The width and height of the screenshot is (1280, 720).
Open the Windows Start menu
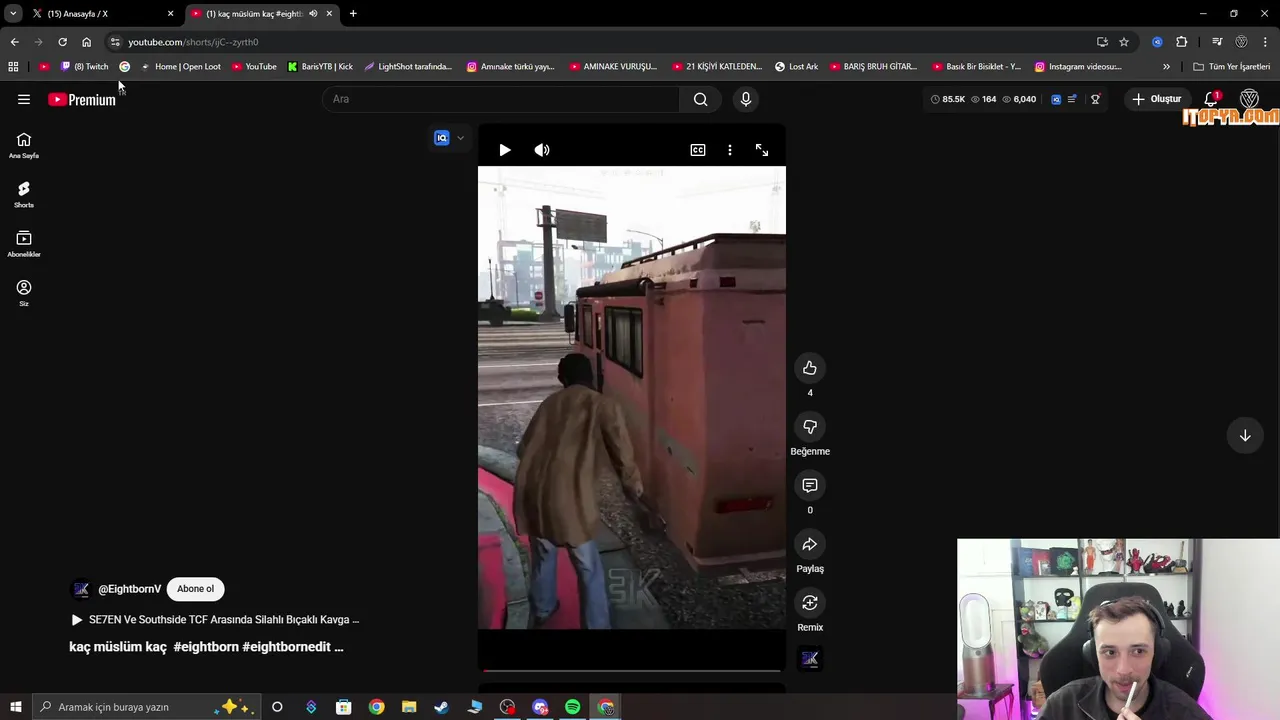[x=15, y=707]
